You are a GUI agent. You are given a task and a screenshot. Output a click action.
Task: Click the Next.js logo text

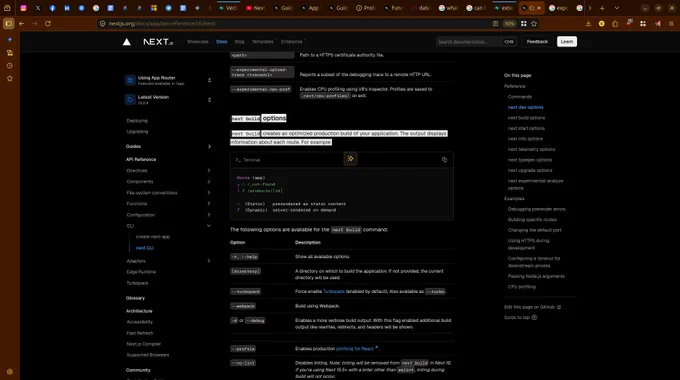(158, 42)
